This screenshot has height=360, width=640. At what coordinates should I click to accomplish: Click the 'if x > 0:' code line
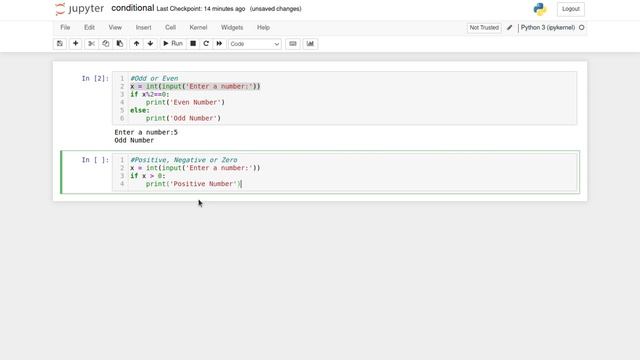point(148,176)
